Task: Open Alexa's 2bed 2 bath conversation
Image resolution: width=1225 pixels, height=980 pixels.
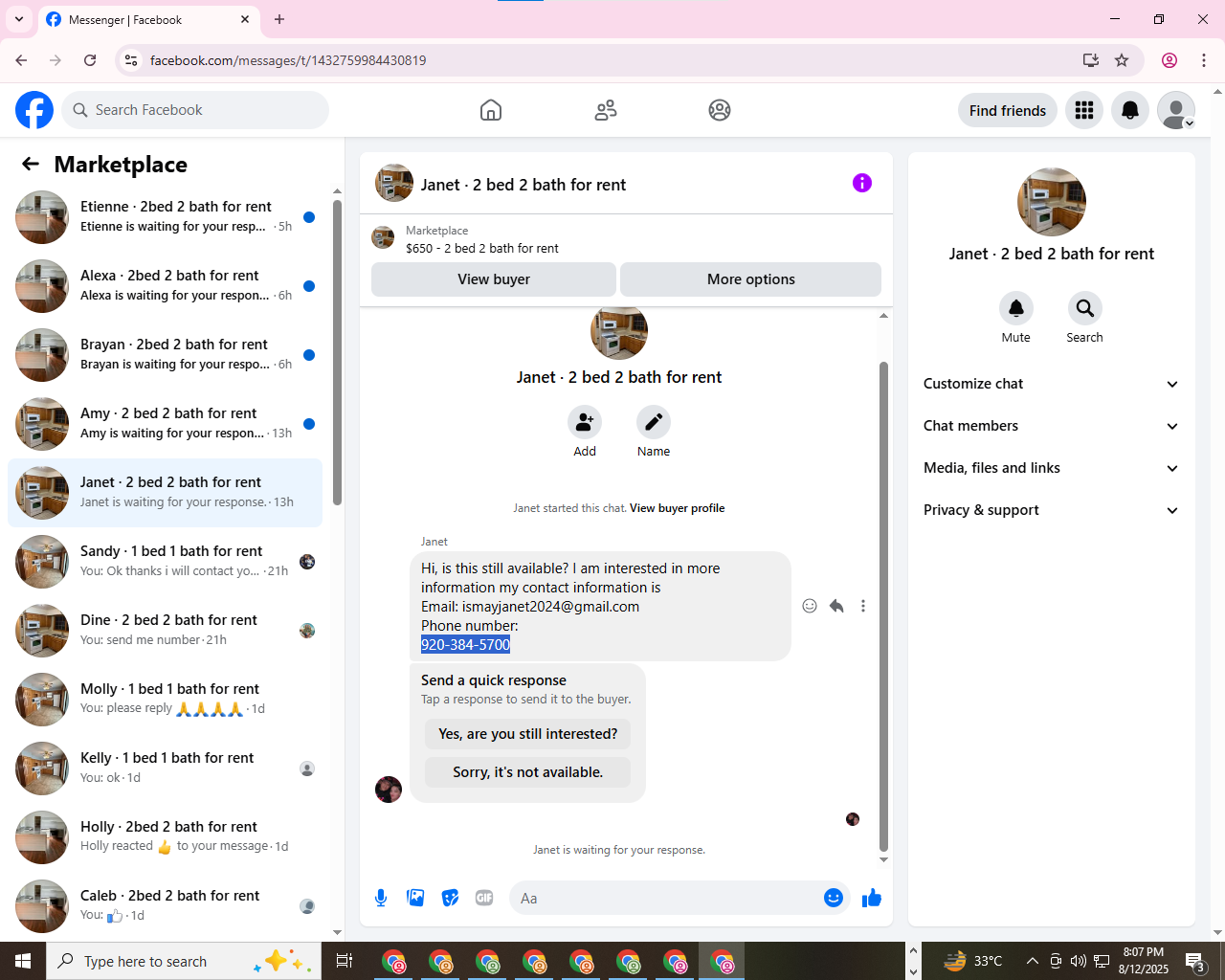Action: point(166,286)
